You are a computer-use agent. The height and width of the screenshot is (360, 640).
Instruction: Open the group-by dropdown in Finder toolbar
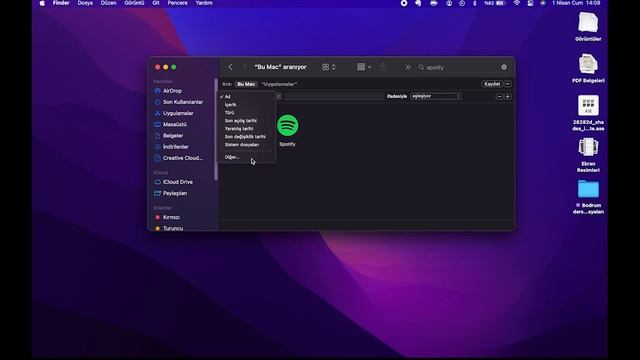(x=364, y=67)
